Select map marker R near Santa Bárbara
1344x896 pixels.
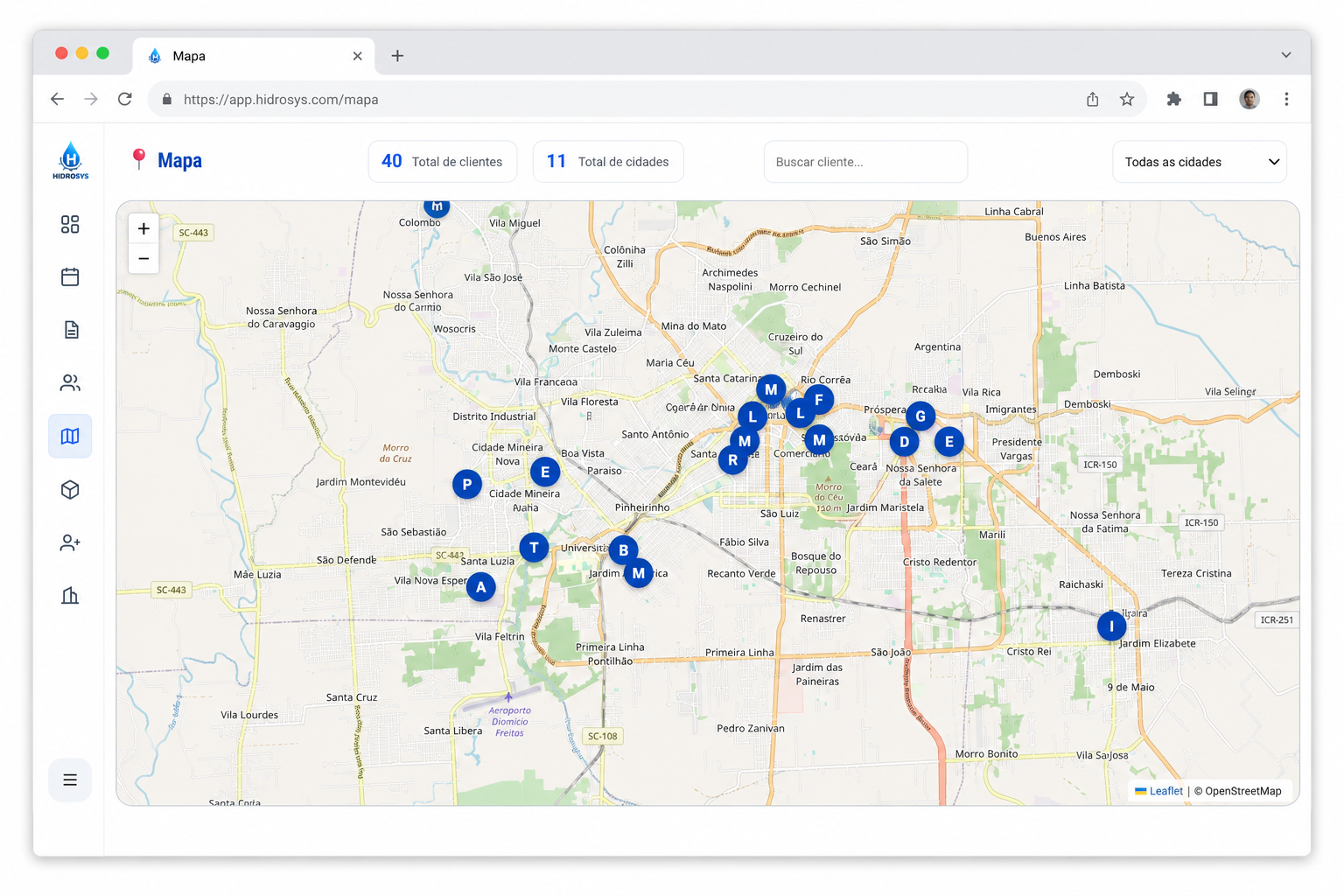coord(732,459)
